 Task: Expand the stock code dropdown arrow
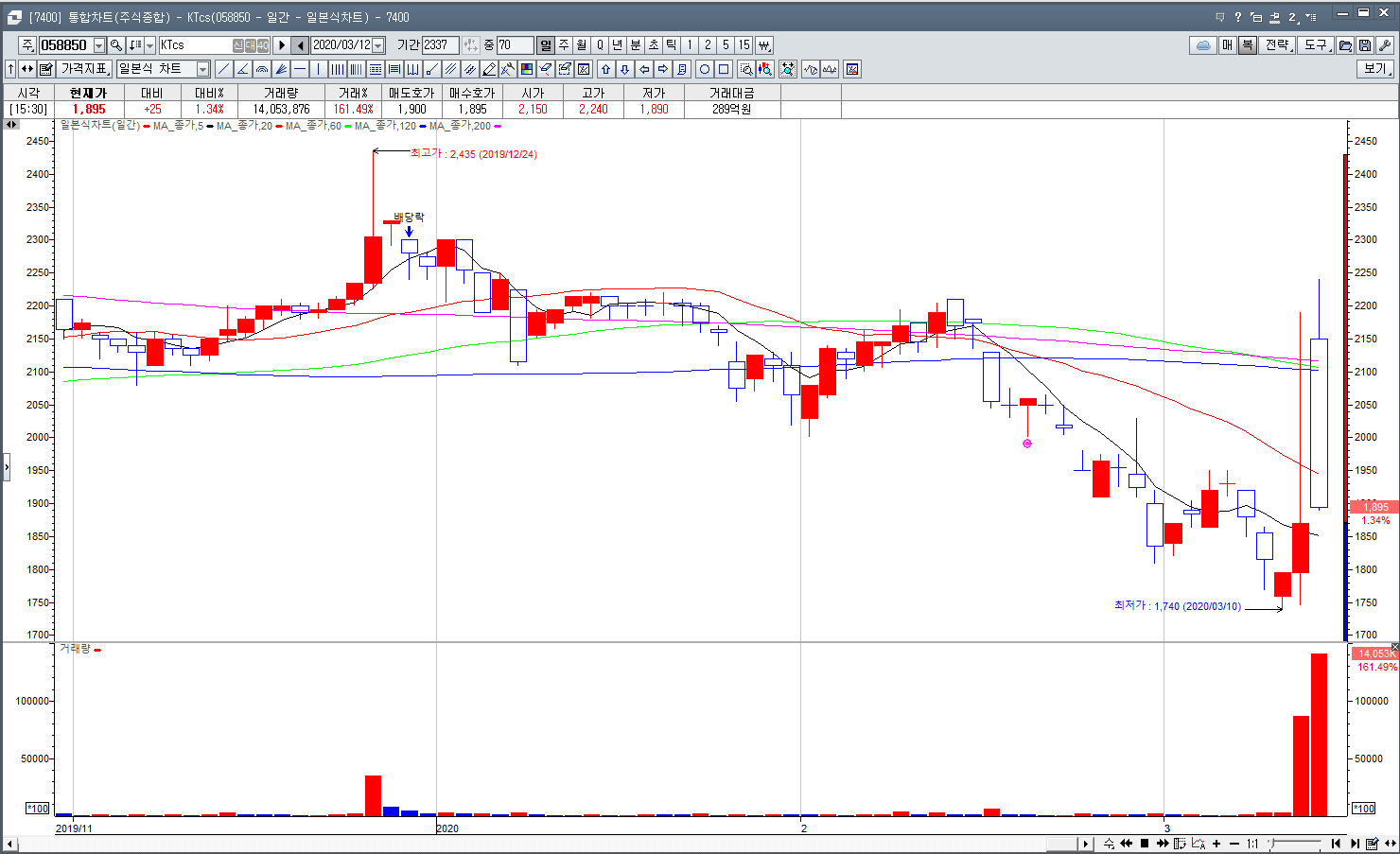pos(99,45)
